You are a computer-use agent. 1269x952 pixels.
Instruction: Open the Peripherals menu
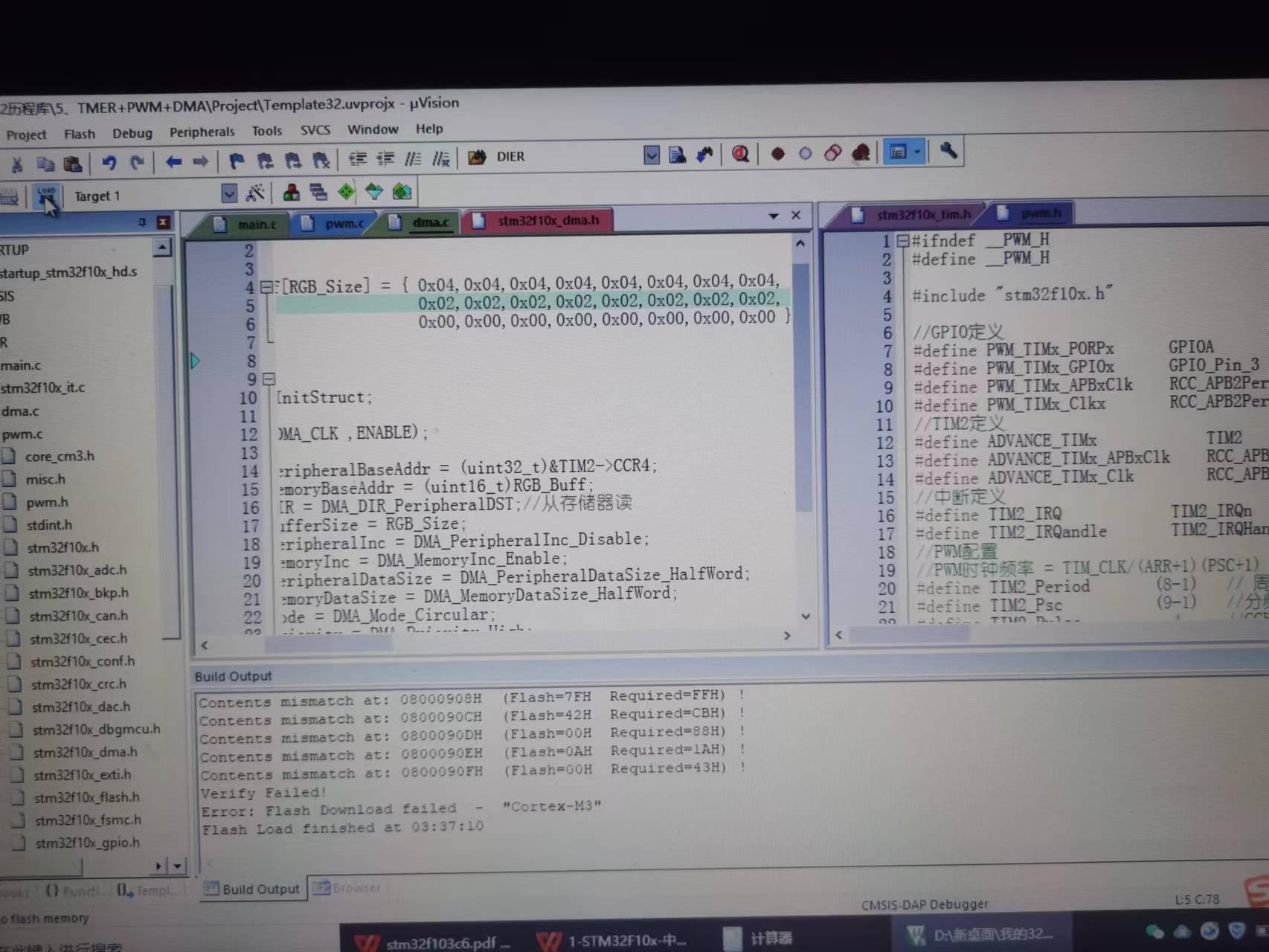[202, 132]
